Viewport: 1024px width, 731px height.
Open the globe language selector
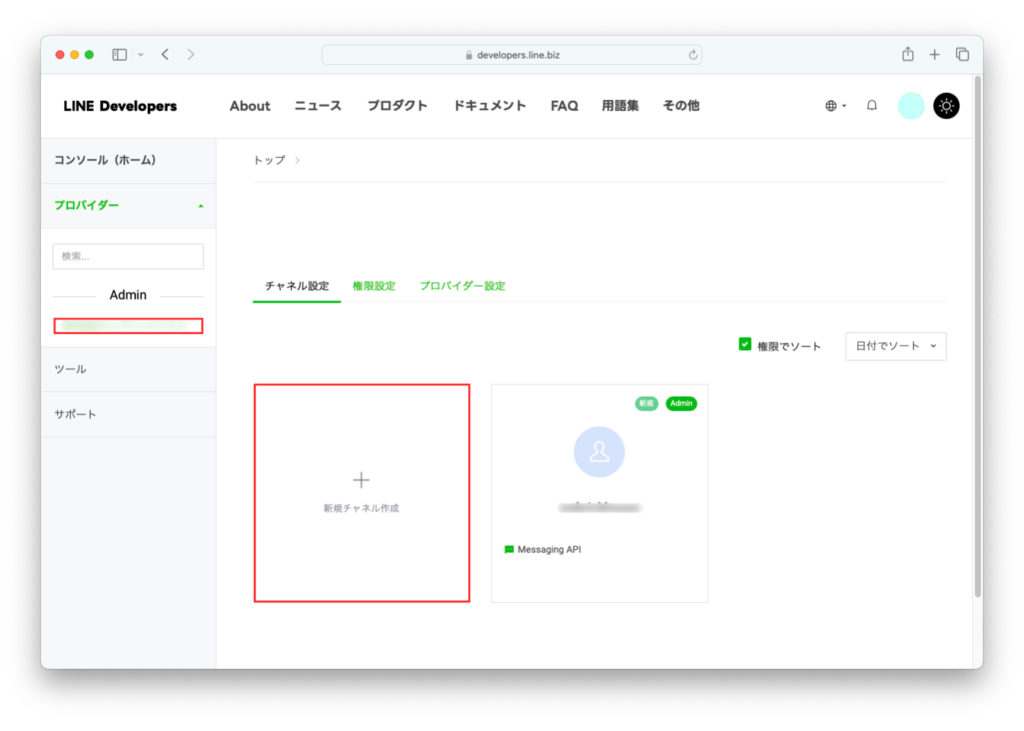835,106
